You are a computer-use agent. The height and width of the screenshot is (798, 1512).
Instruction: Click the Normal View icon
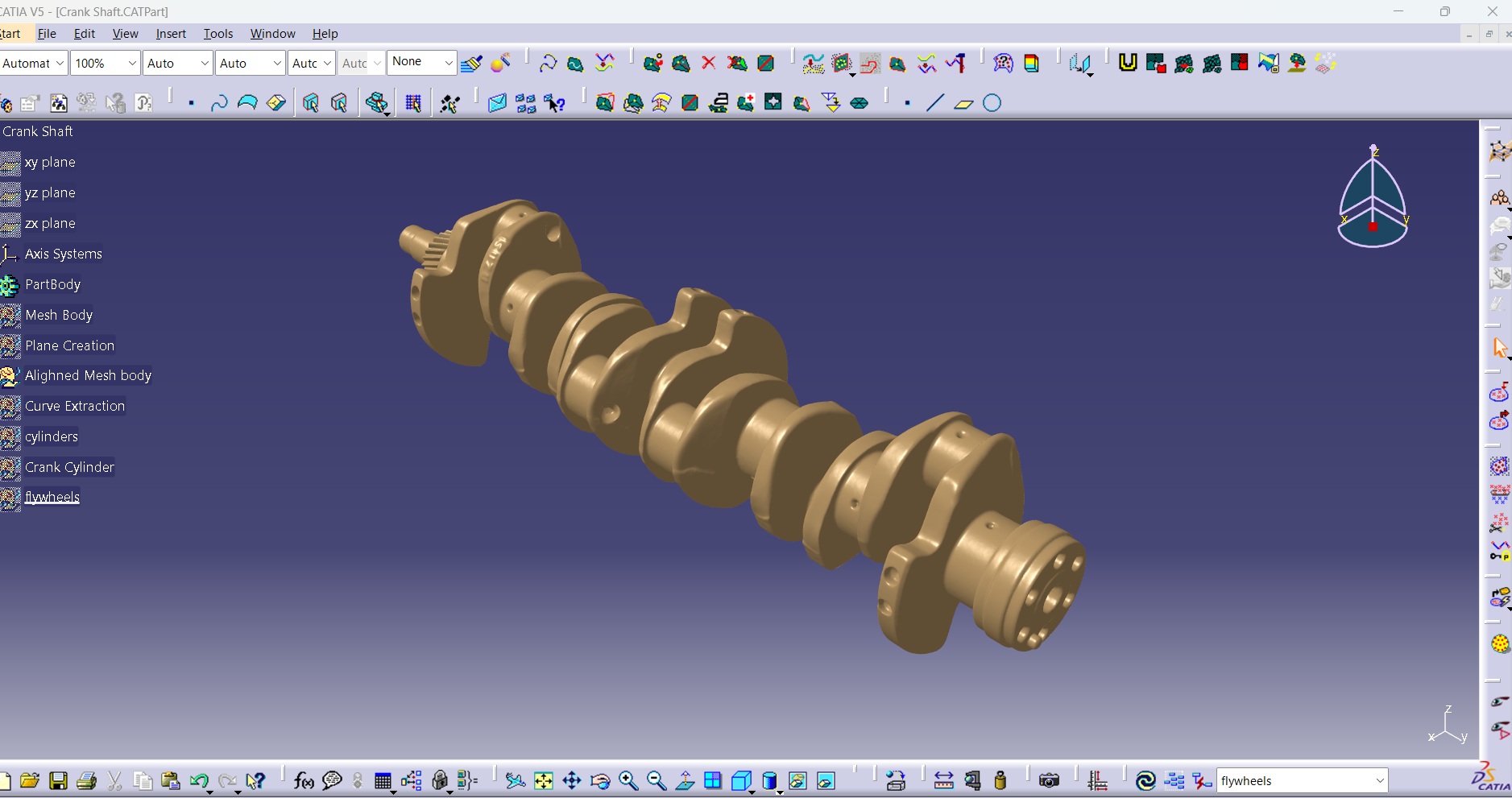click(x=685, y=780)
